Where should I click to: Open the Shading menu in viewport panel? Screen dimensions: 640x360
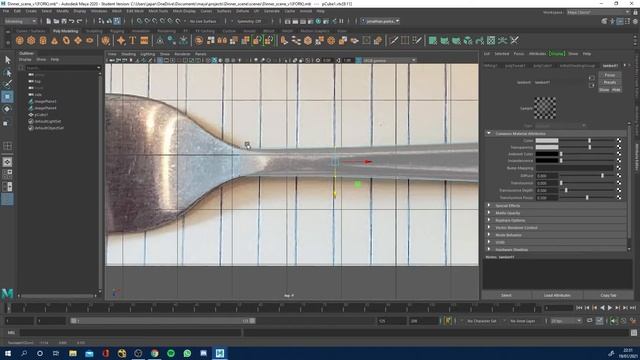tap(128, 53)
